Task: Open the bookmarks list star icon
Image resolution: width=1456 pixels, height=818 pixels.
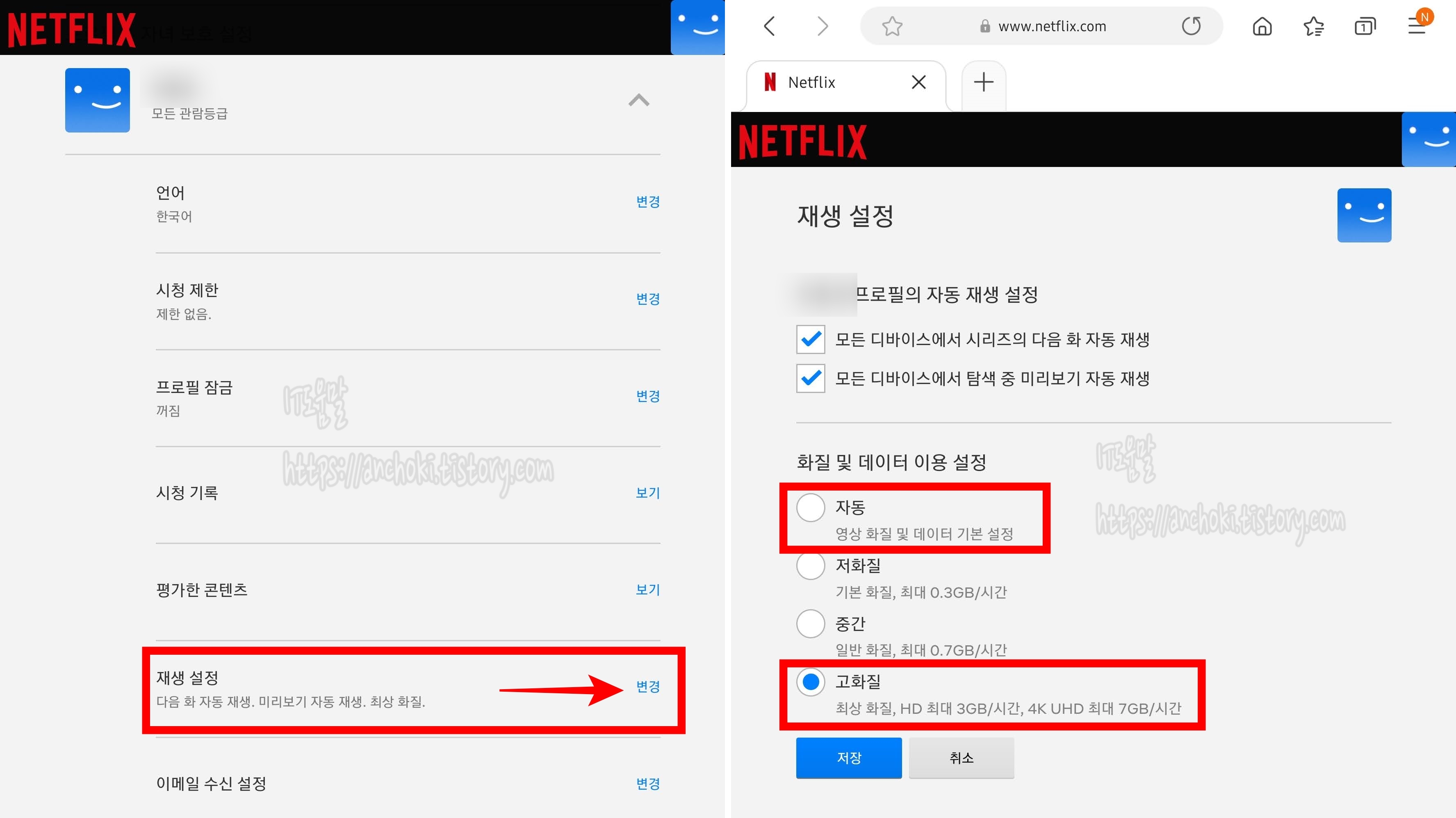Action: click(1314, 26)
